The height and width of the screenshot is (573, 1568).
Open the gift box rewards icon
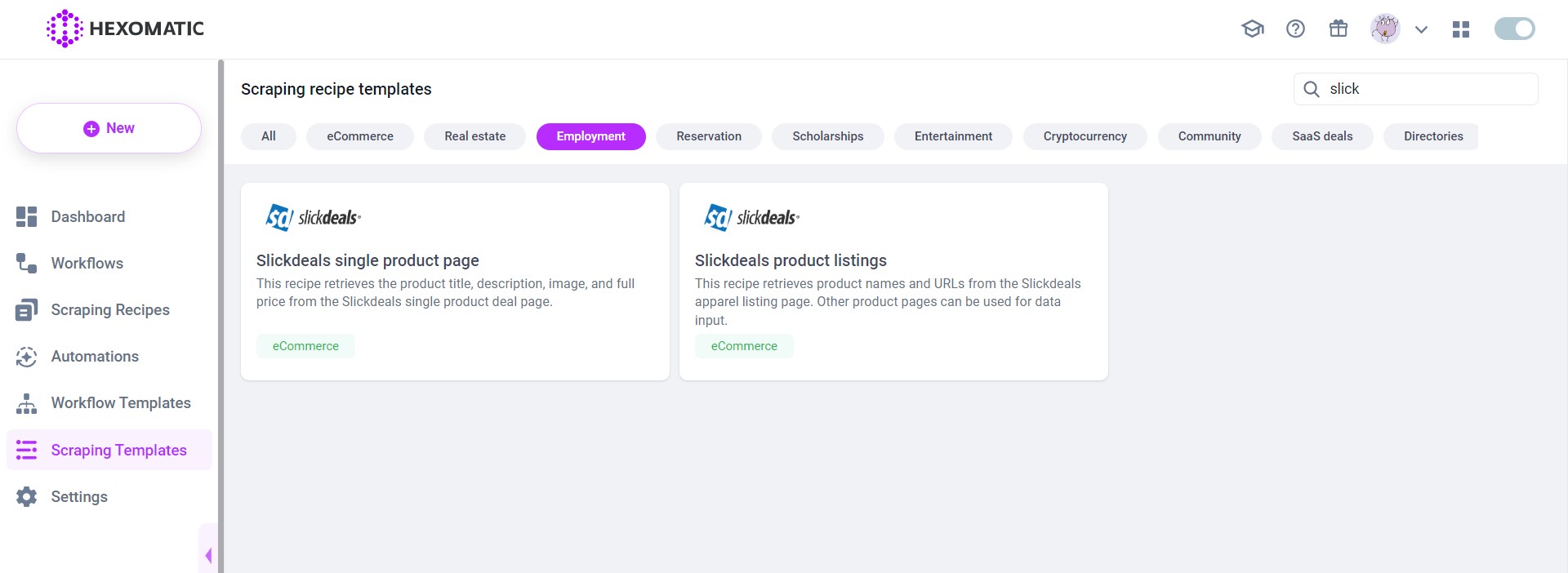pos(1338,29)
